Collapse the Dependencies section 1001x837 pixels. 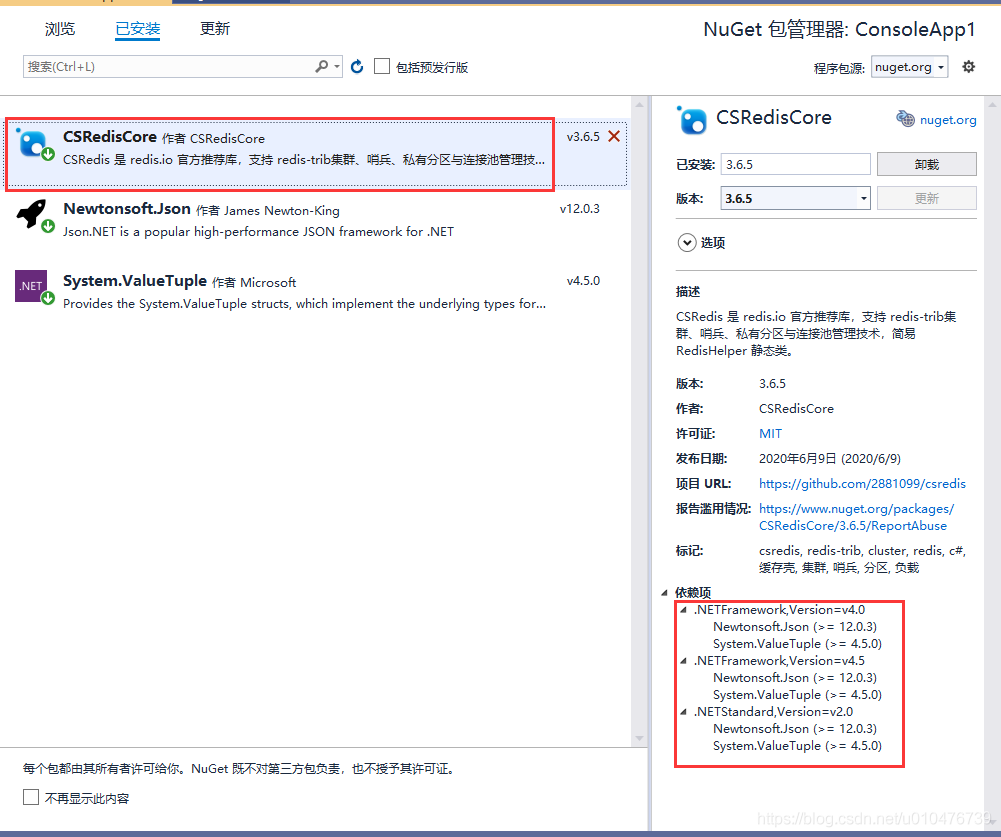[664, 592]
